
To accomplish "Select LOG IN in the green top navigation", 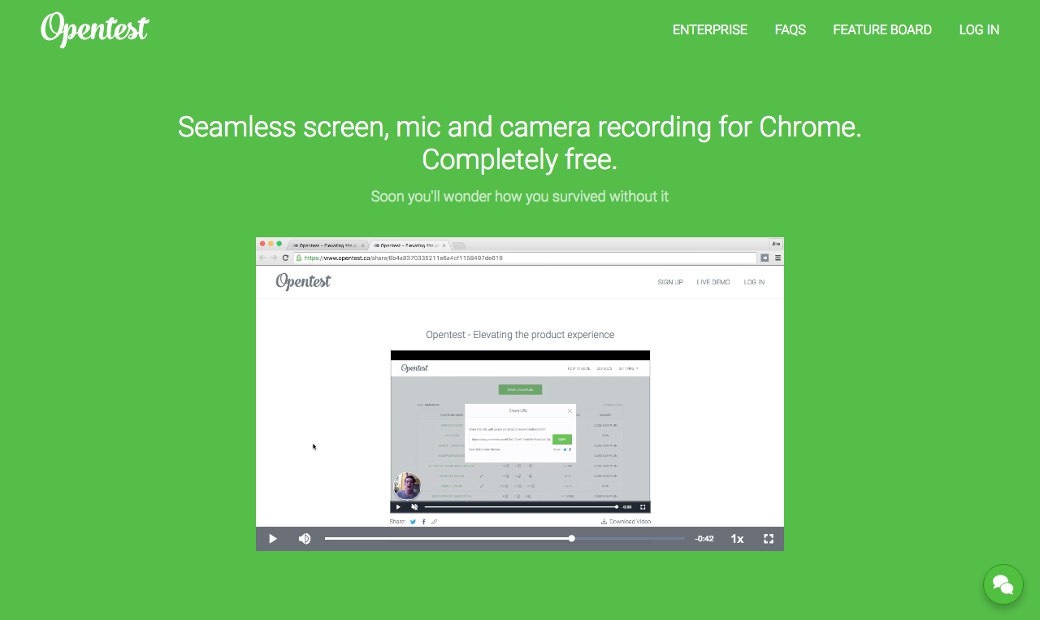I will click(x=979, y=30).
